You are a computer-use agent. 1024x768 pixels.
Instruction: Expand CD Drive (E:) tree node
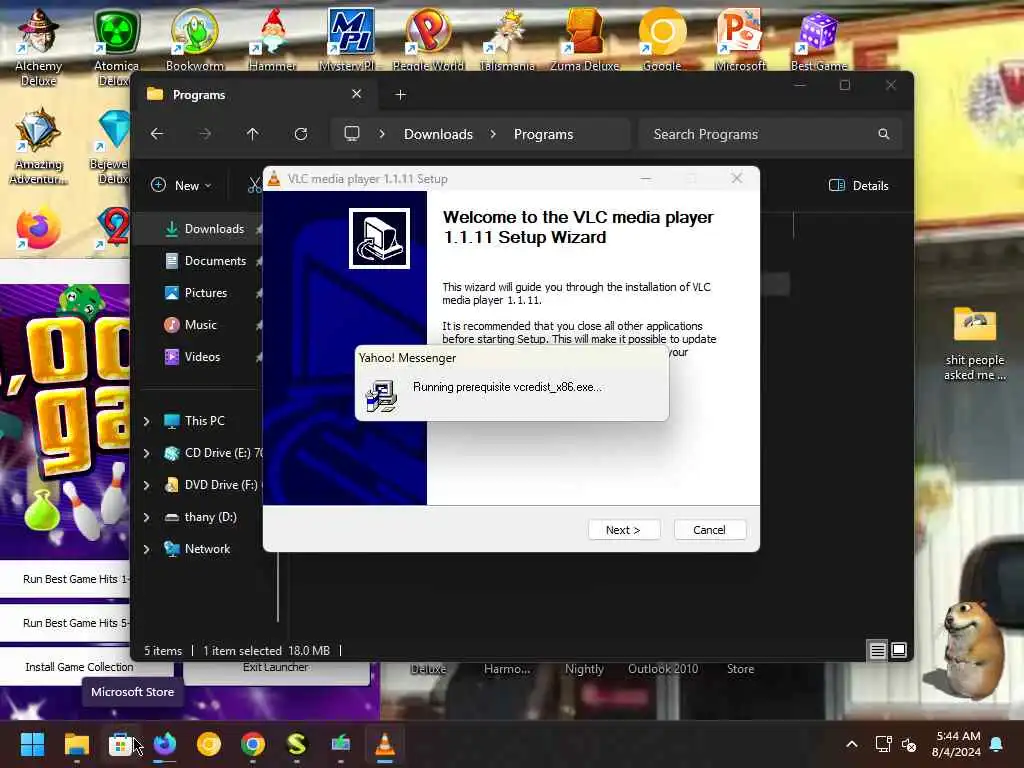(x=147, y=453)
